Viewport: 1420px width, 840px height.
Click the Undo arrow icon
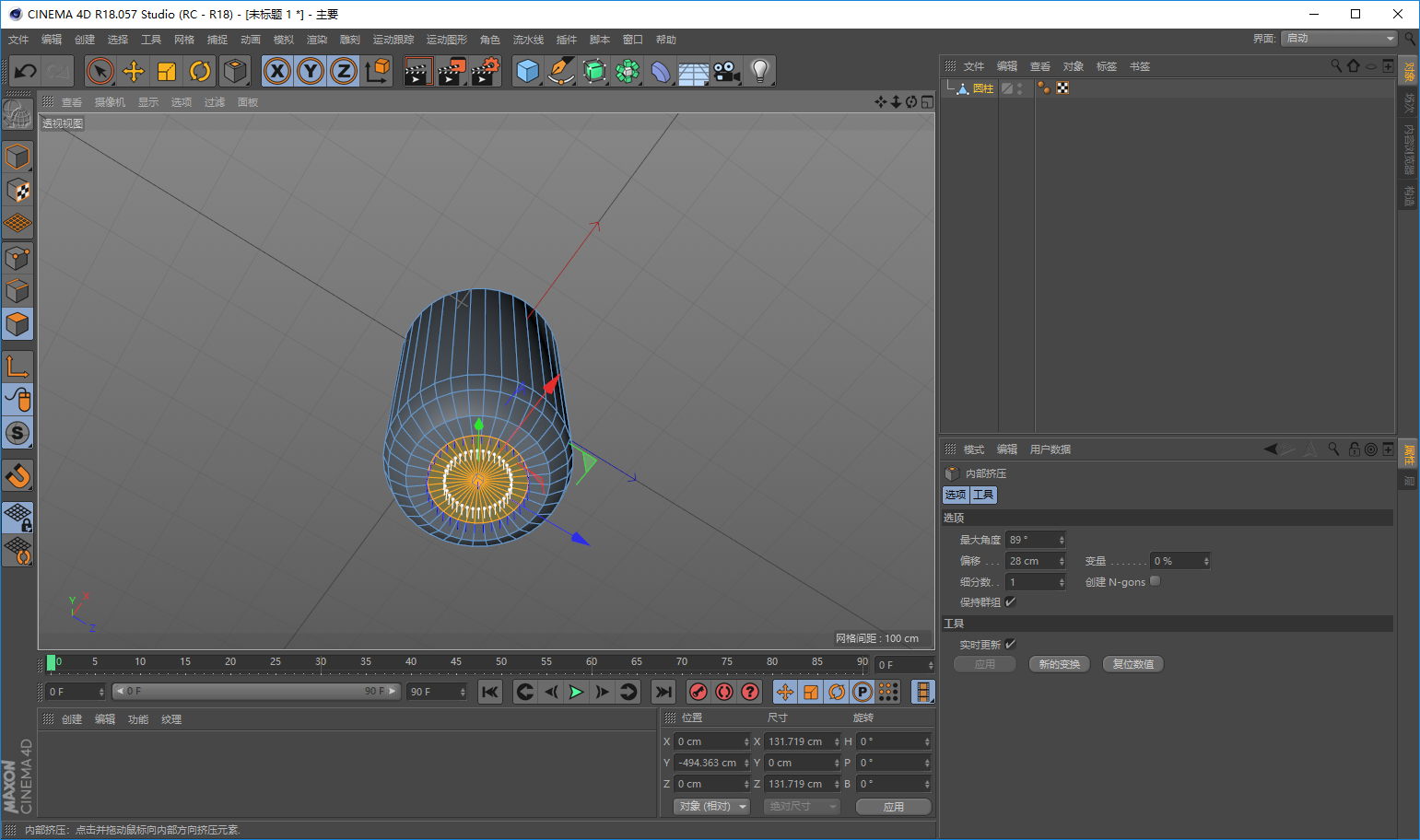tap(26, 71)
